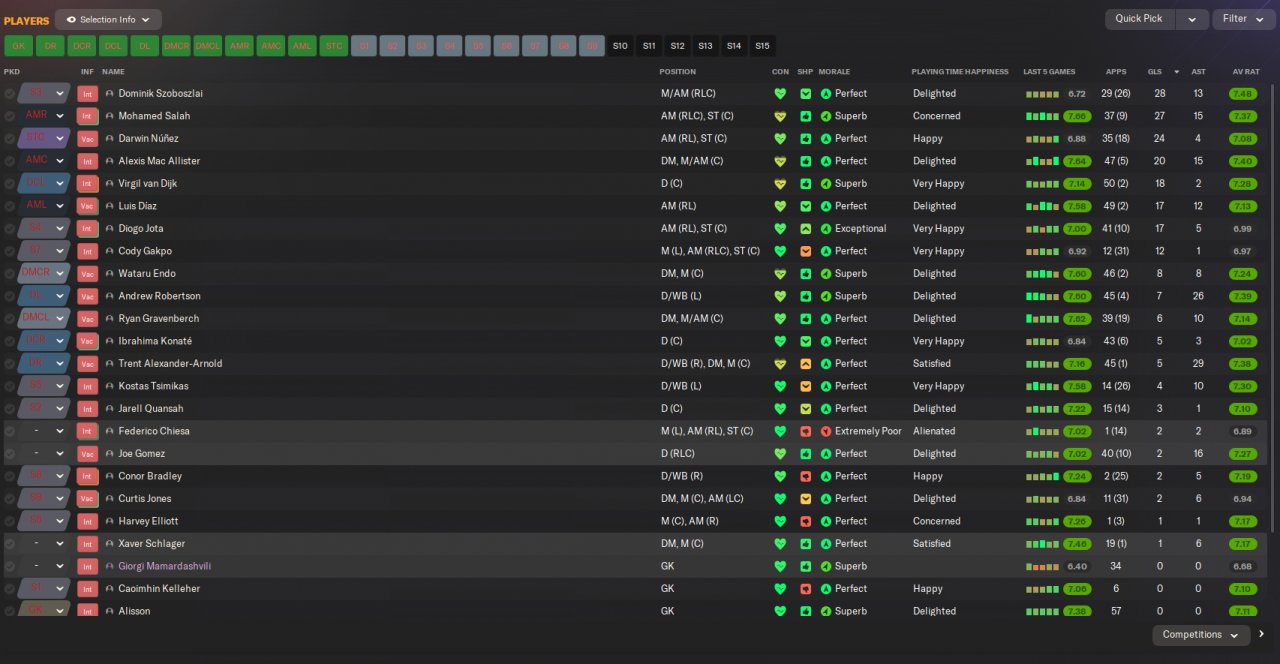Viewport: 1280px width, 664px height.
Task: Click the red Extremely Poor morale icon for Chiesa
Action: coord(826,431)
